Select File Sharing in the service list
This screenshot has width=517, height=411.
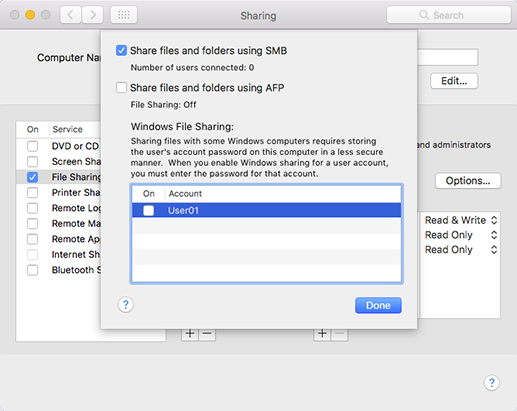tap(59, 177)
